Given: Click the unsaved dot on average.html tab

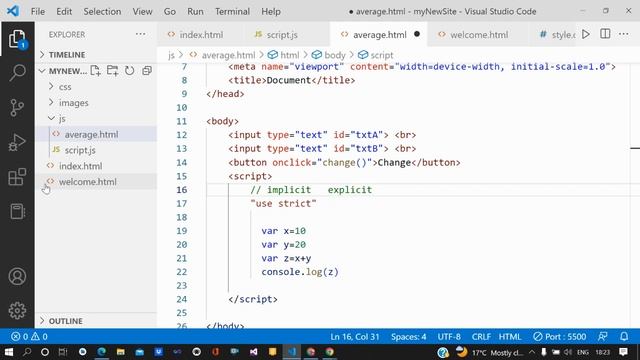Looking at the screenshot, I should (x=417, y=34).
